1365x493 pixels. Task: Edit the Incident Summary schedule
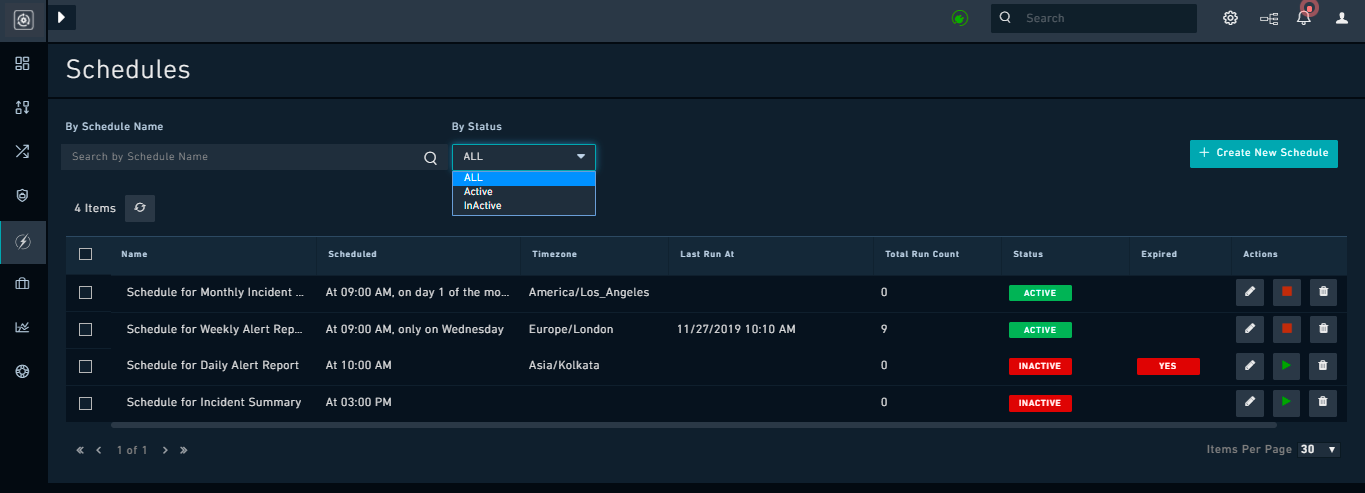point(1249,402)
